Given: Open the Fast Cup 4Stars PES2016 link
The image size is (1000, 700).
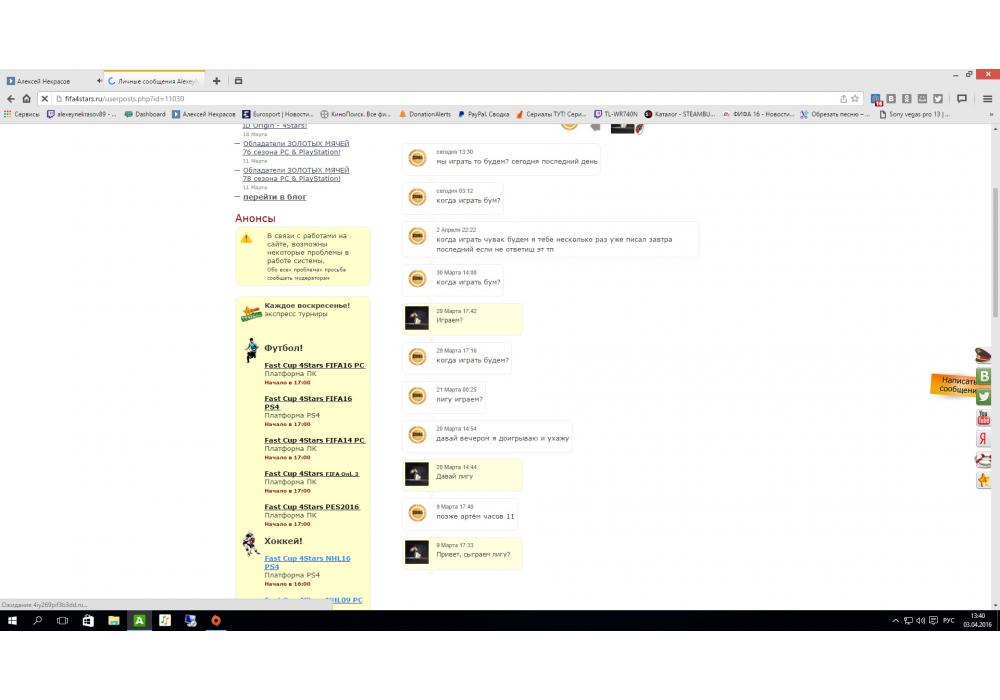Looking at the screenshot, I should [311, 507].
